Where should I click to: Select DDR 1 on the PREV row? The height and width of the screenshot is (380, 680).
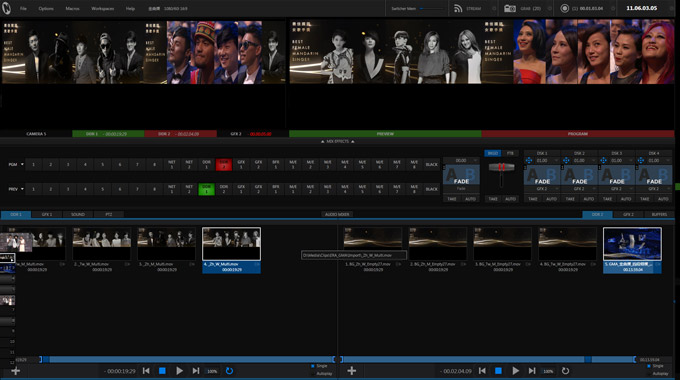click(206, 189)
